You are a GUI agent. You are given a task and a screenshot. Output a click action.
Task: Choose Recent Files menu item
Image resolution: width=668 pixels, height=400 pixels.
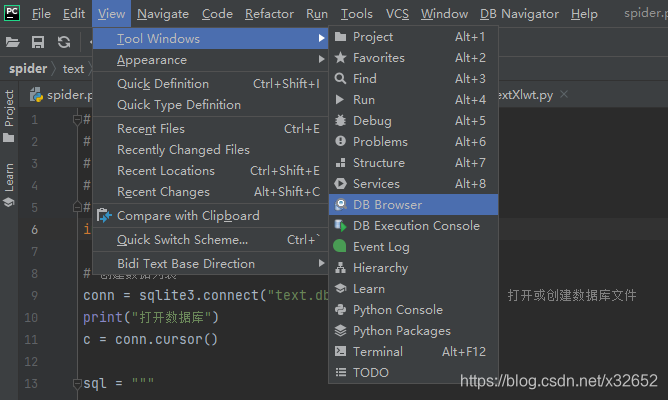coord(210,129)
